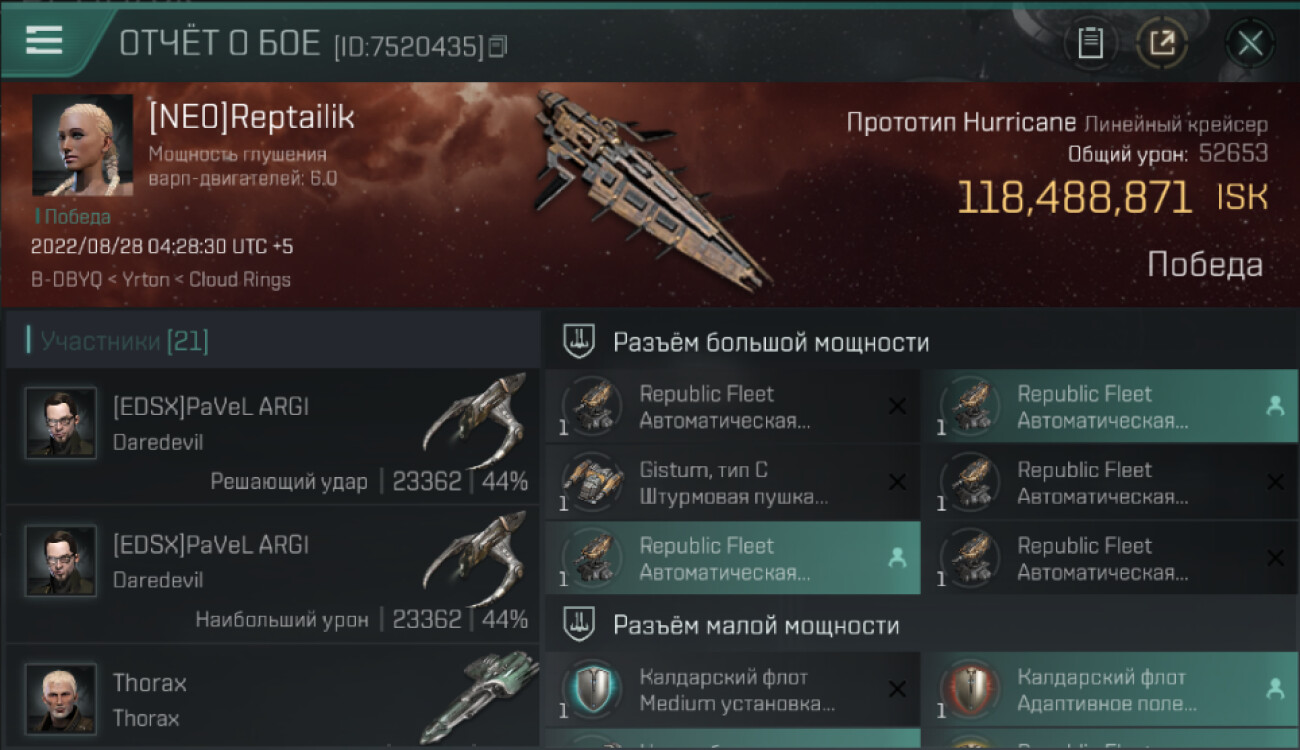1300x750 pixels.
Task: Copy the battle report ID
Action: [x=498, y=45]
